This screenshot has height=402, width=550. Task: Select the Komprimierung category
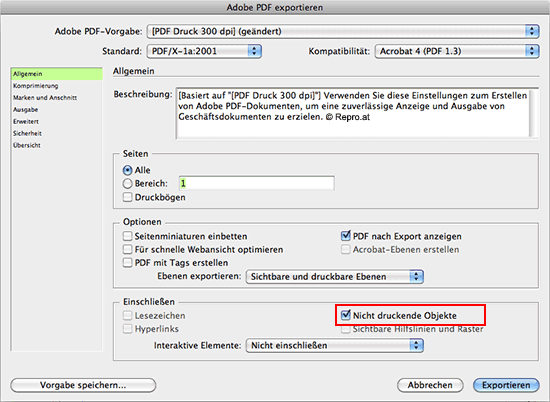coord(56,86)
